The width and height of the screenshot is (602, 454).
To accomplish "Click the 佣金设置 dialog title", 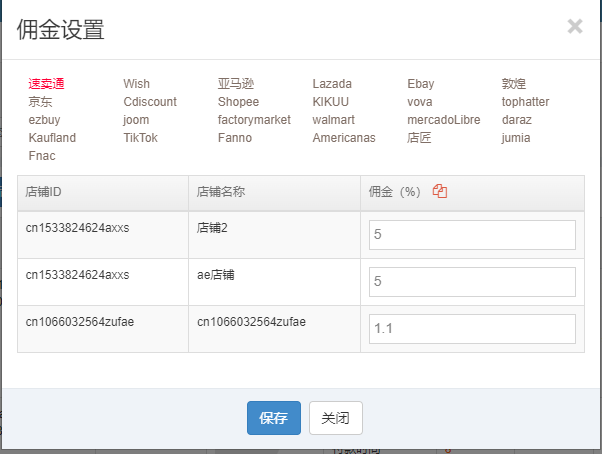I will pos(60,30).
